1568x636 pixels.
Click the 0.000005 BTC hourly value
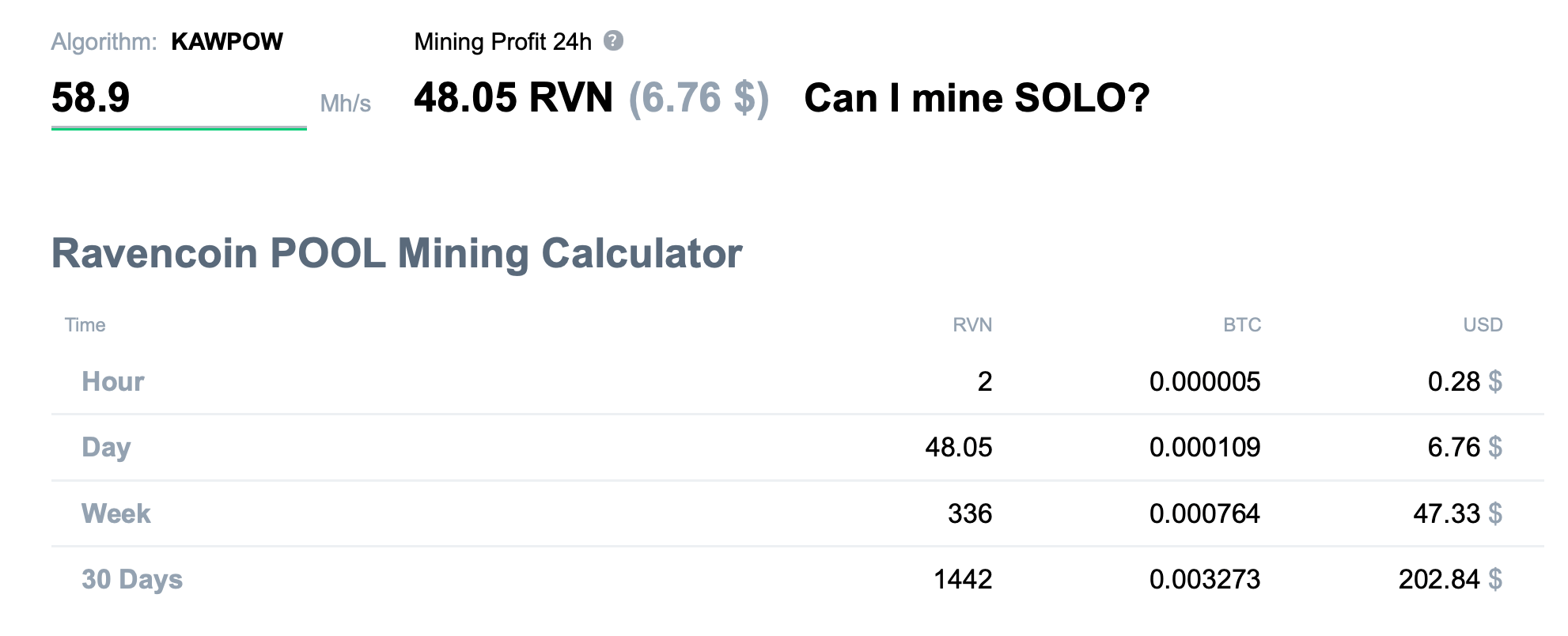point(1204,382)
